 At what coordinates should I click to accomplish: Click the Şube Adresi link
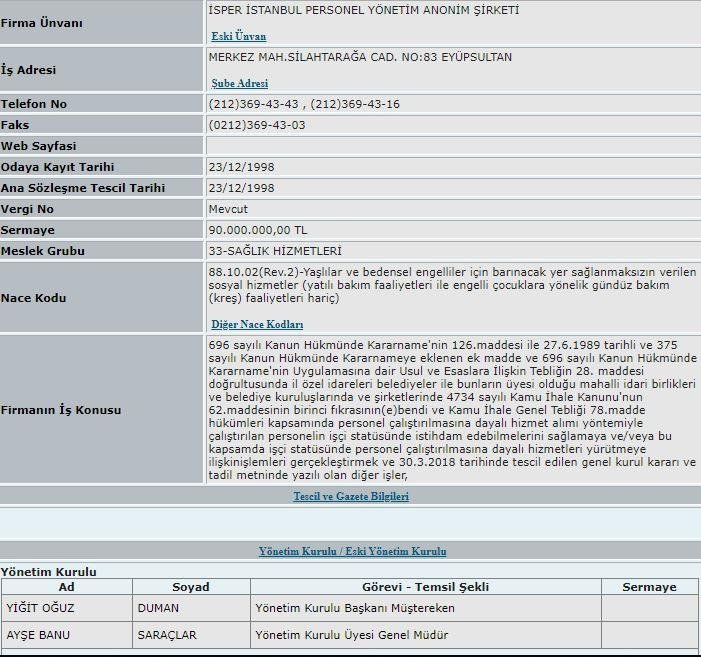pos(239,84)
